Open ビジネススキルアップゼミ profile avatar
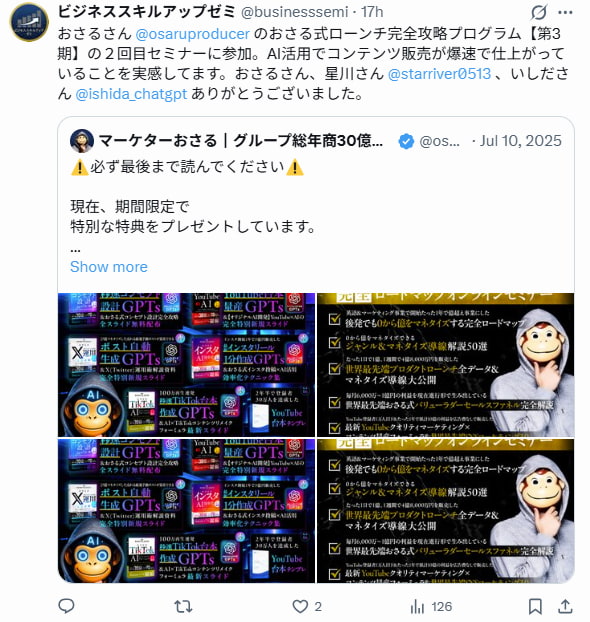This screenshot has height=622, width=590. point(29,22)
